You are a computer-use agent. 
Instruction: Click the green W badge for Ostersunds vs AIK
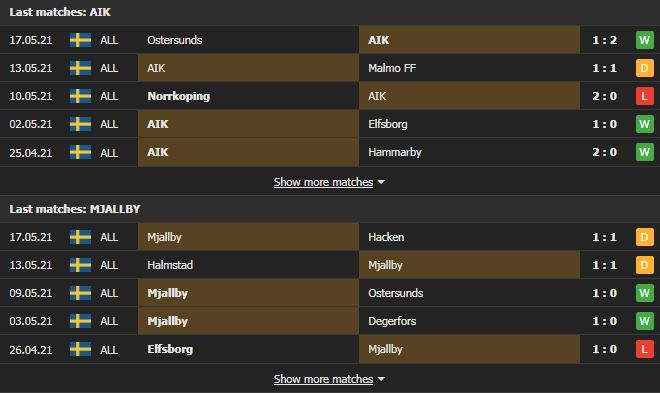pyautogui.click(x=644, y=40)
